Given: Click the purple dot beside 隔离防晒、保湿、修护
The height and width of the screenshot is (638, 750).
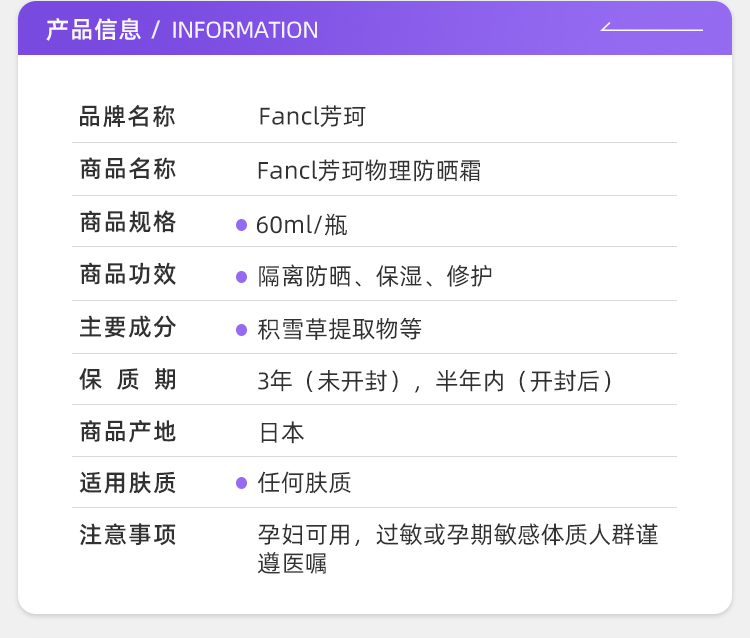Looking at the screenshot, I should 241,277.
